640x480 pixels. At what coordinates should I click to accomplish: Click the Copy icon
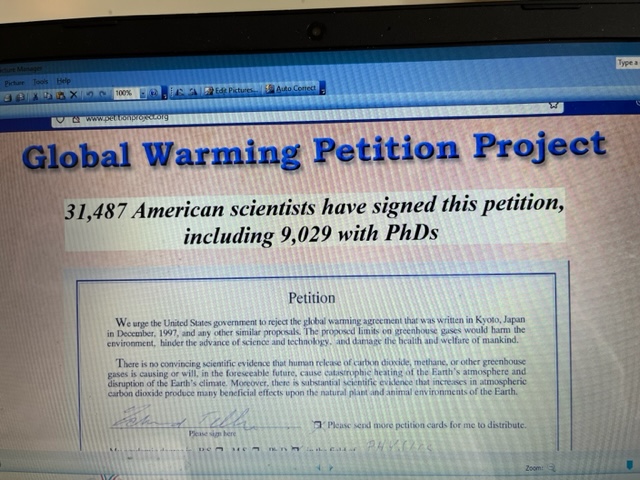click(x=48, y=96)
